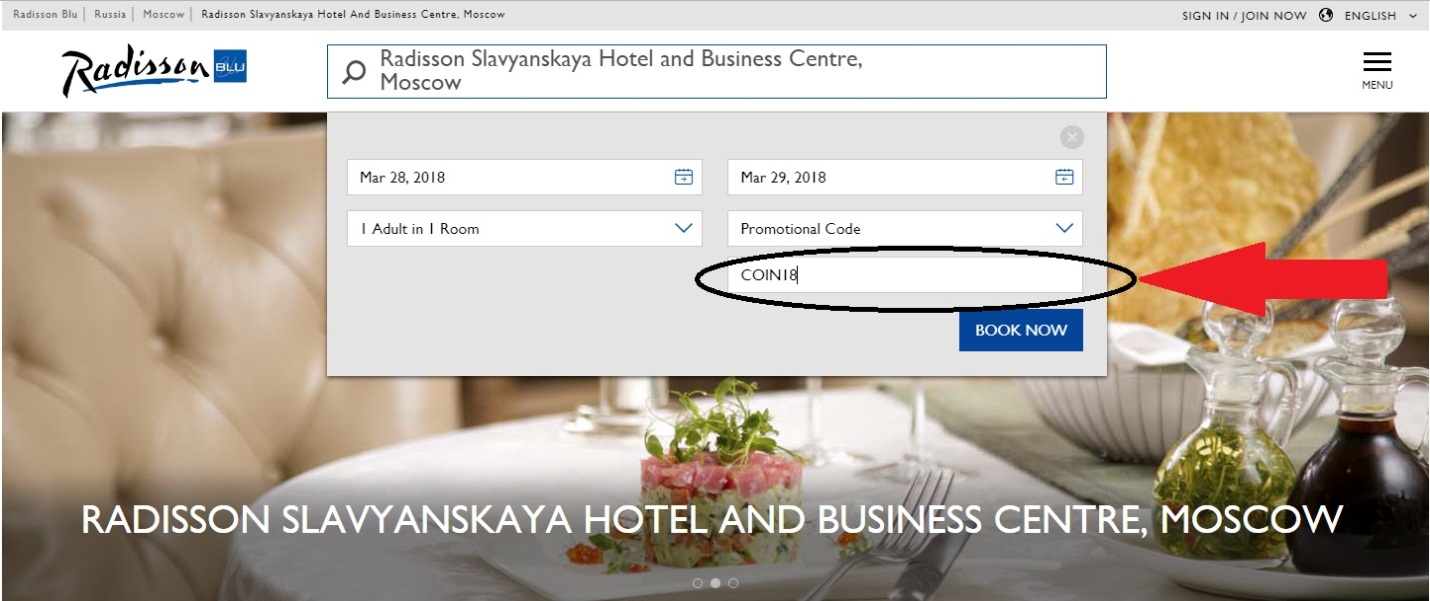Image resolution: width=1430 pixels, height=601 pixels.
Task: Open check-out date calendar icon
Action: (1064, 177)
